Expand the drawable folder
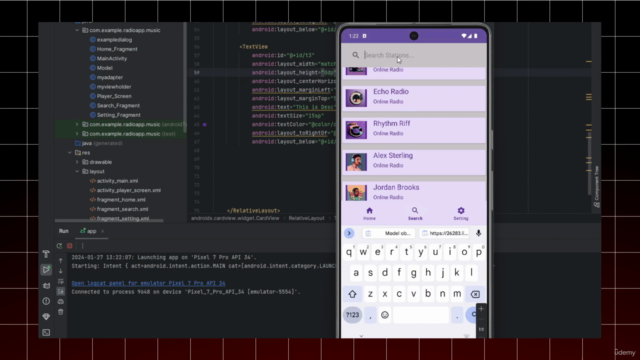Viewport: 640px width, 360px height. [x=77, y=162]
